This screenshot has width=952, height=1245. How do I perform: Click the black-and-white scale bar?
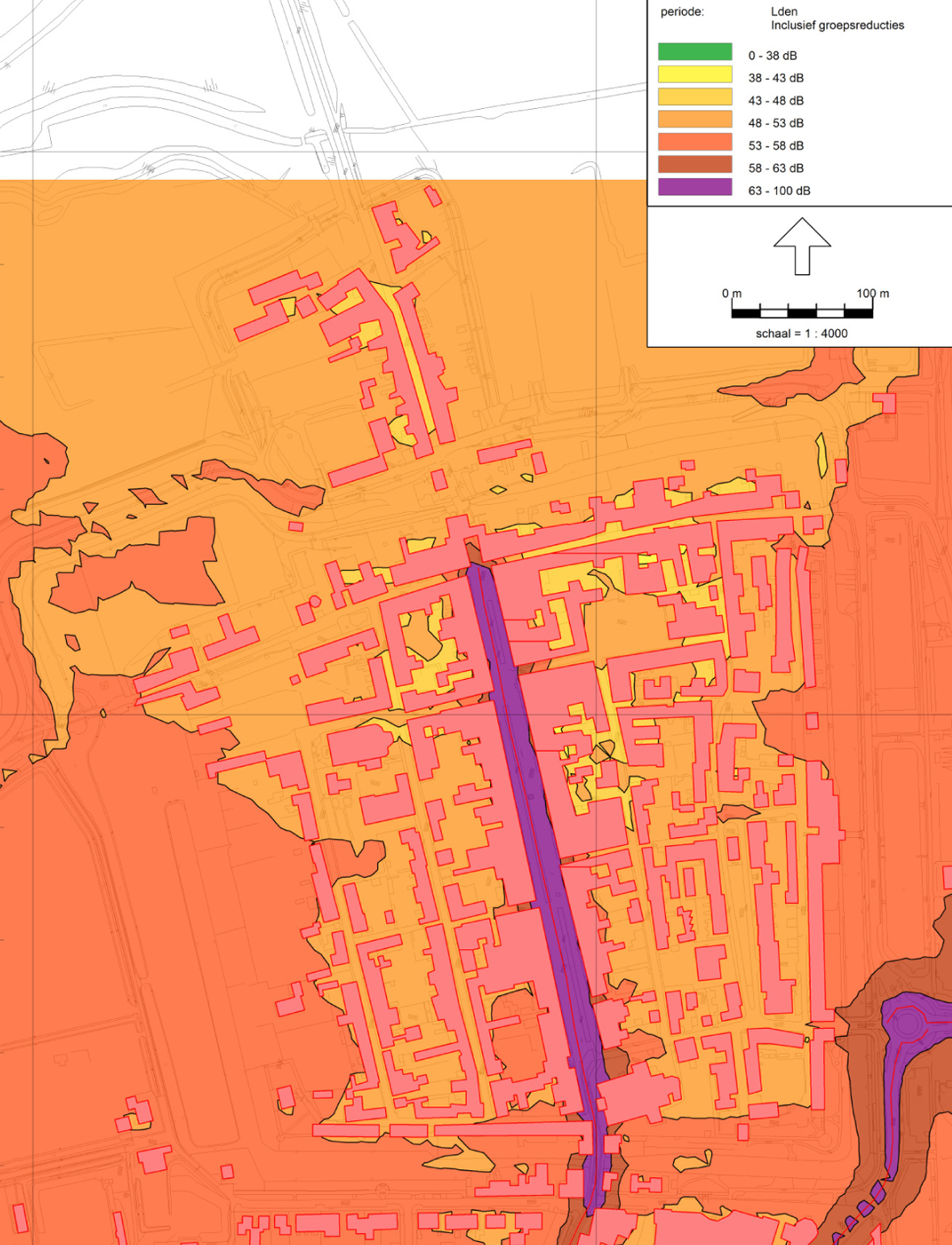point(802,312)
